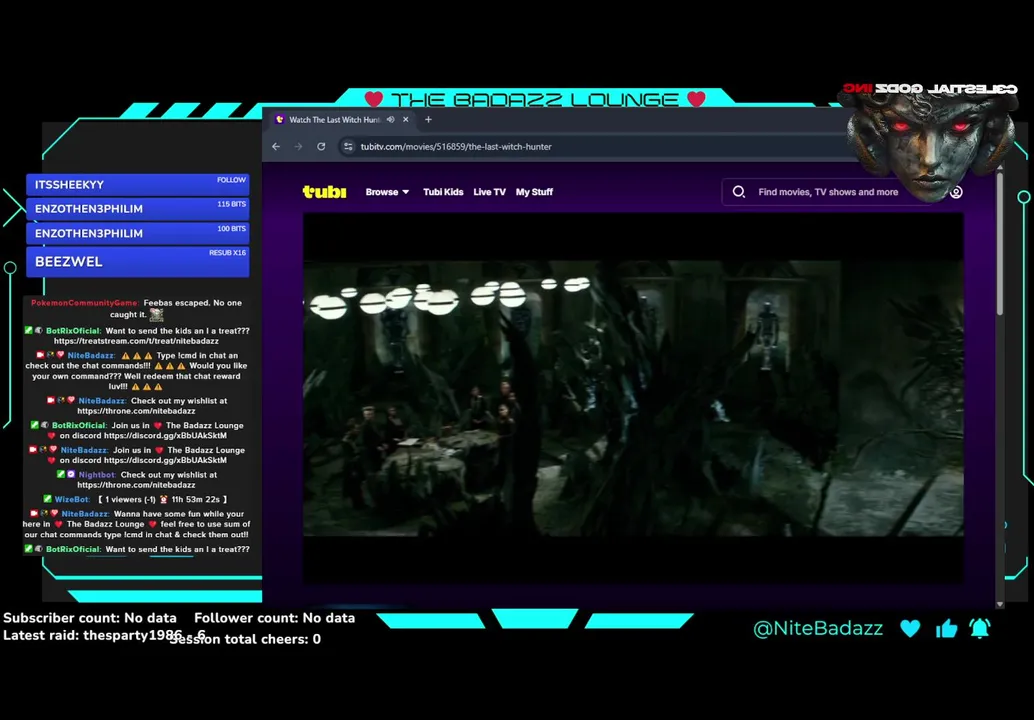1034x720 pixels.
Task: Select the Watch The Last Witch Hunter tab
Action: pos(334,119)
